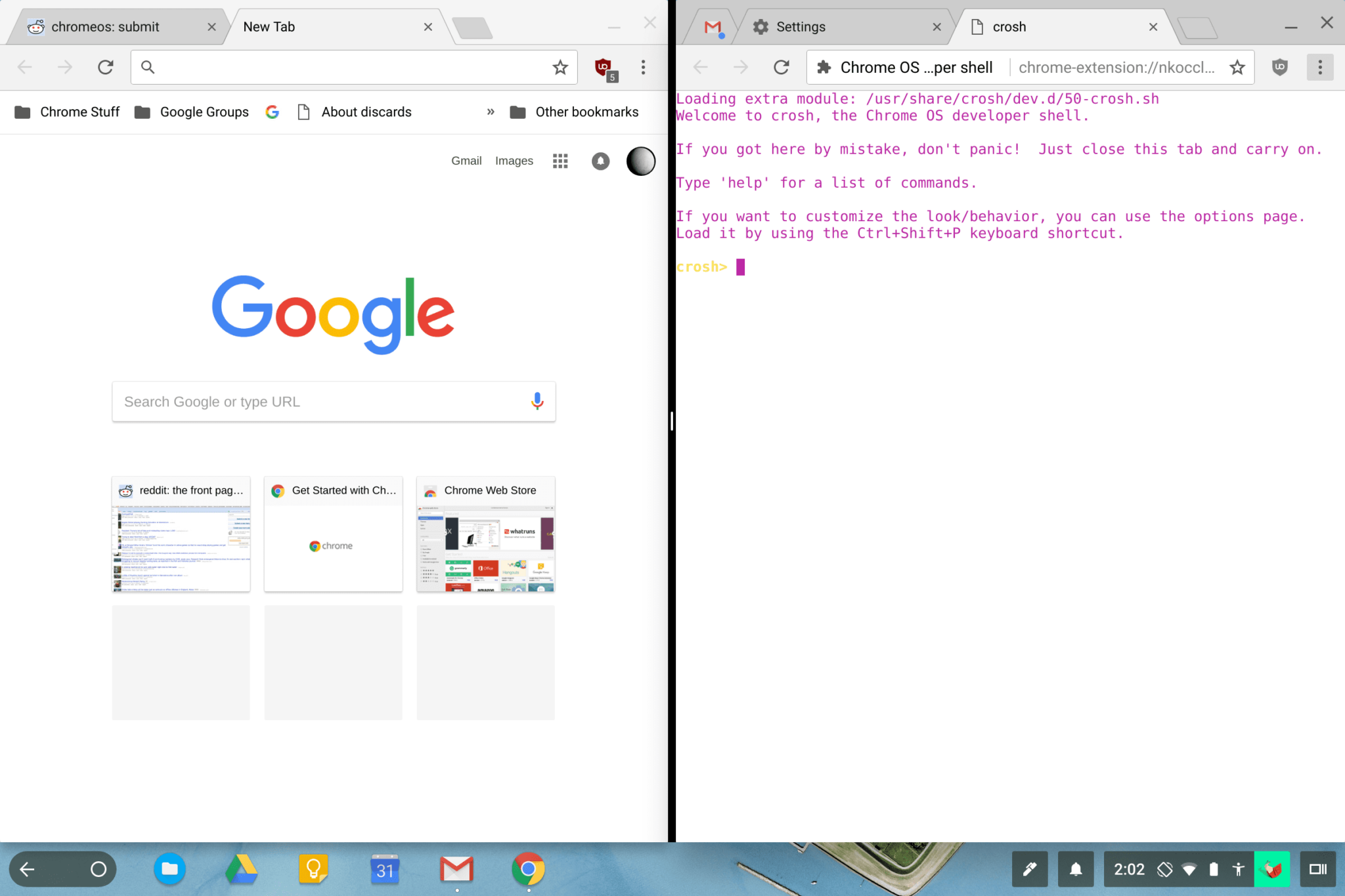Open notifications via the bell icon

click(x=1075, y=869)
